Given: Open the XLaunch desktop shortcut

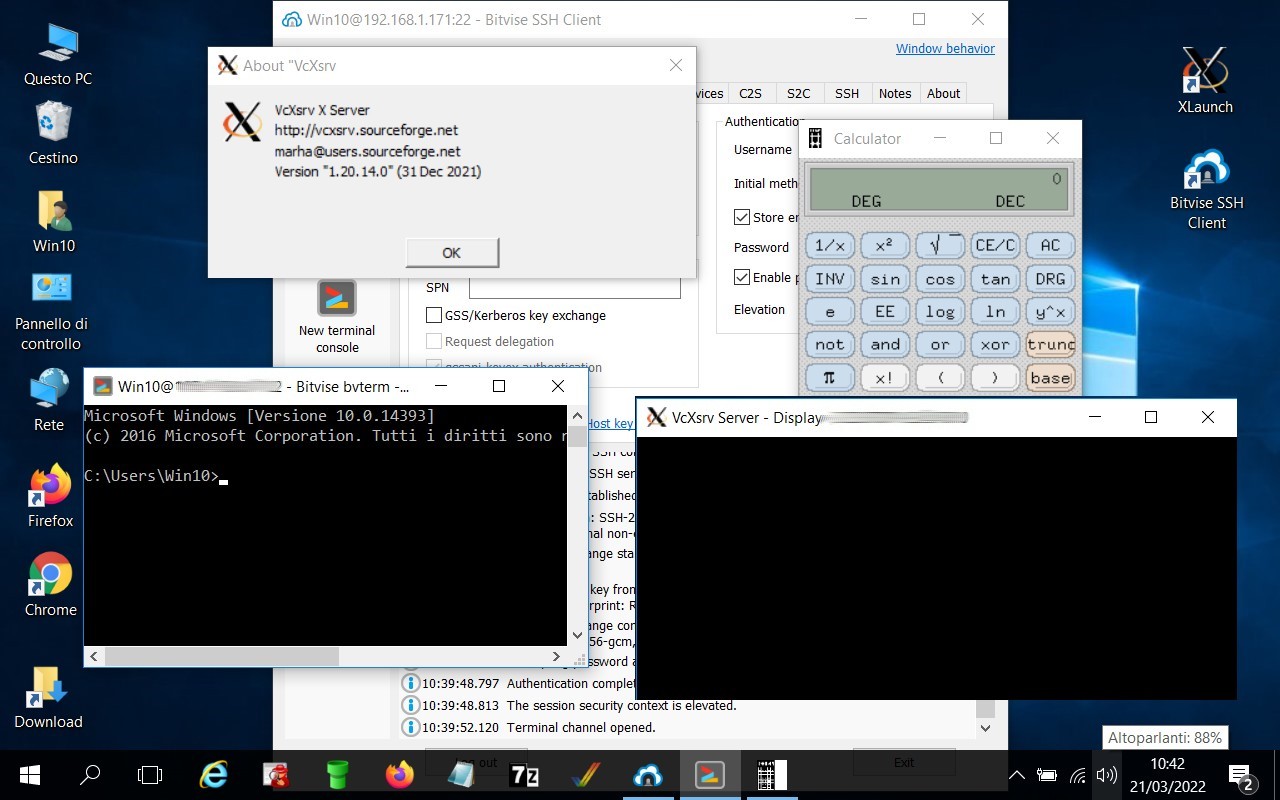Looking at the screenshot, I should tap(1204, 80).
